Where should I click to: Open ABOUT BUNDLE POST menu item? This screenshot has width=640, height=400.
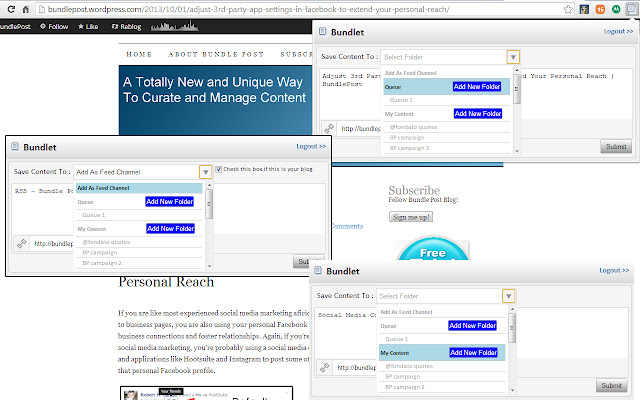[x=216, y=54]
